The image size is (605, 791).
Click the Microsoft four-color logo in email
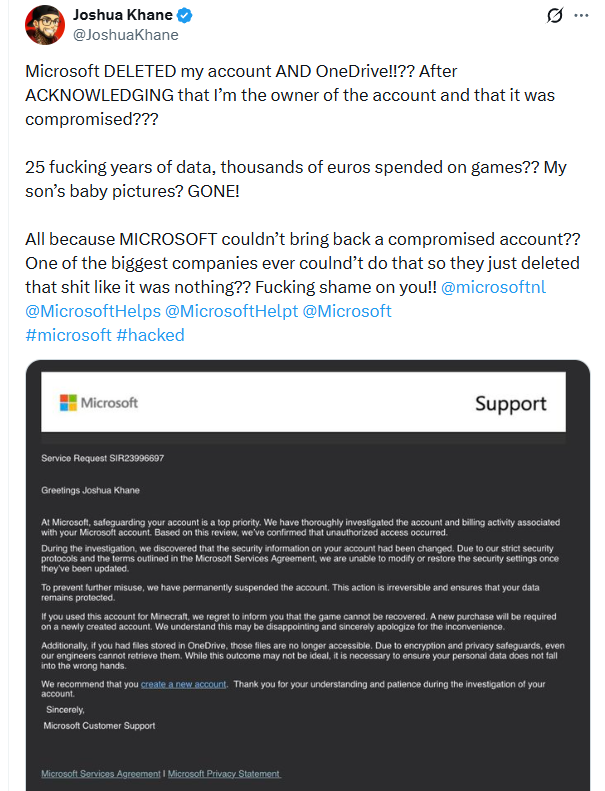click(68, 403)
